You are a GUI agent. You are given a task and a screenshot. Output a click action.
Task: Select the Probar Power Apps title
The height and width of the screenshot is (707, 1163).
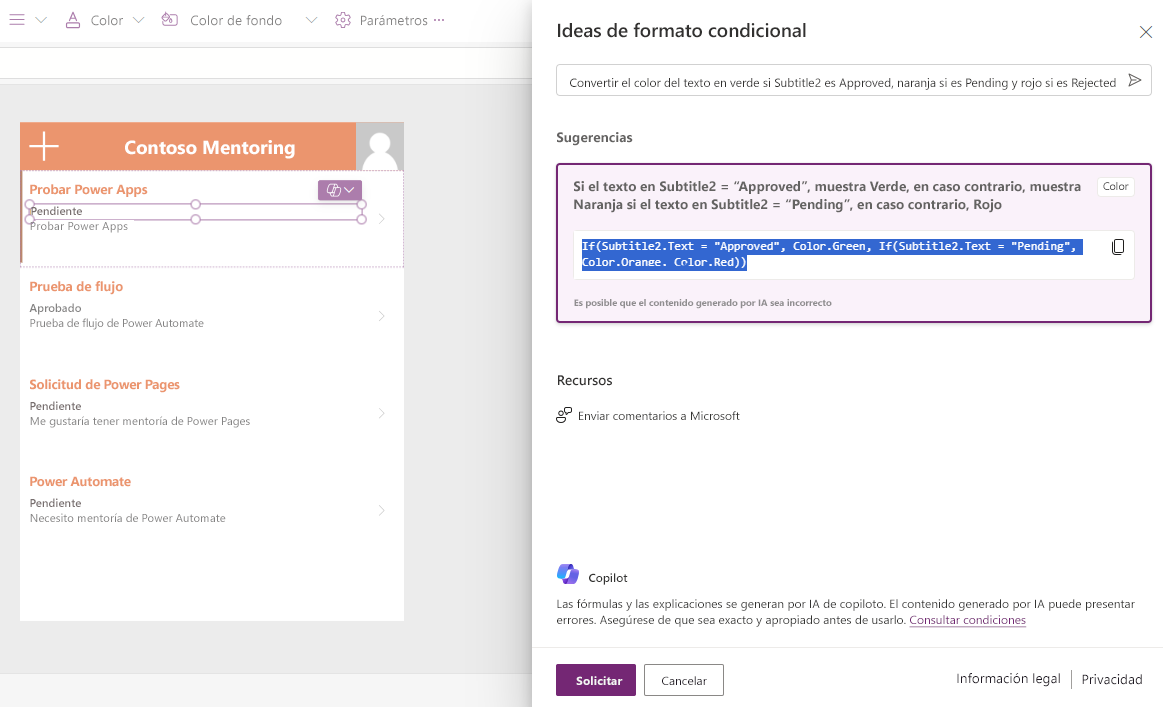(x=88, y=189)
